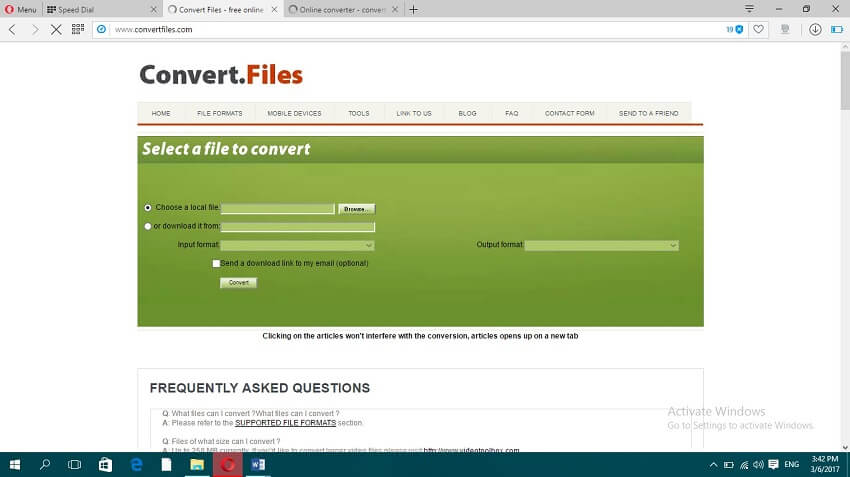
Task: Open SEND TO A FRIEND navigation item
Action: point(648,113)
